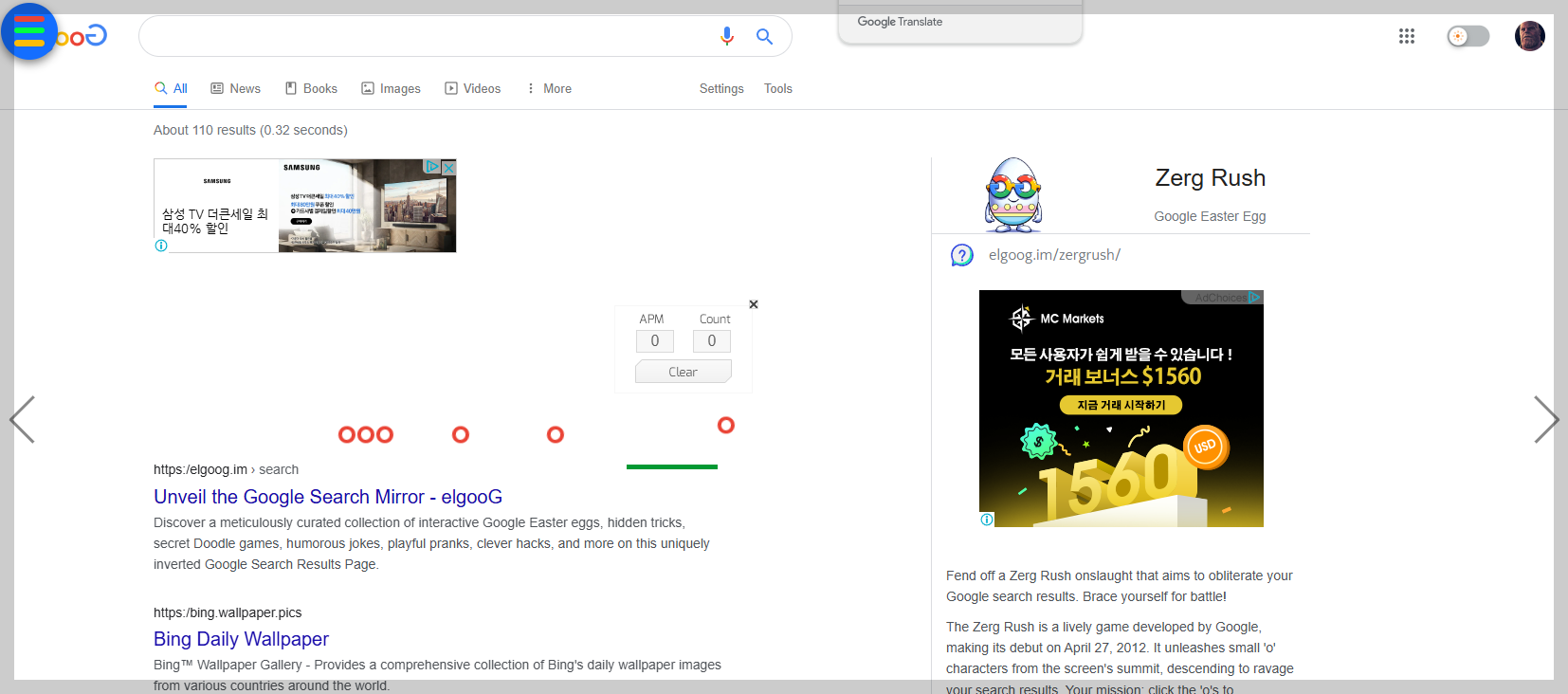Click About 110 results text
Screen dimensions: 1568x694
(250, 130)
